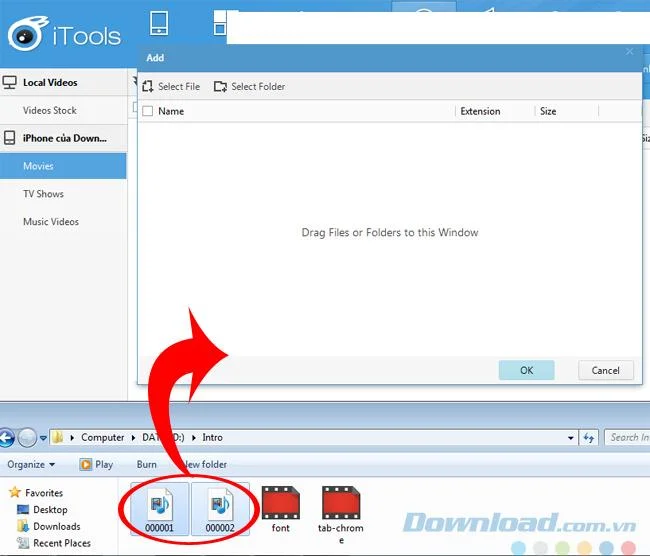Viewport: 650px width, 556px height.
Task: Select the 000001 media file
Action: tap(160, 509)
